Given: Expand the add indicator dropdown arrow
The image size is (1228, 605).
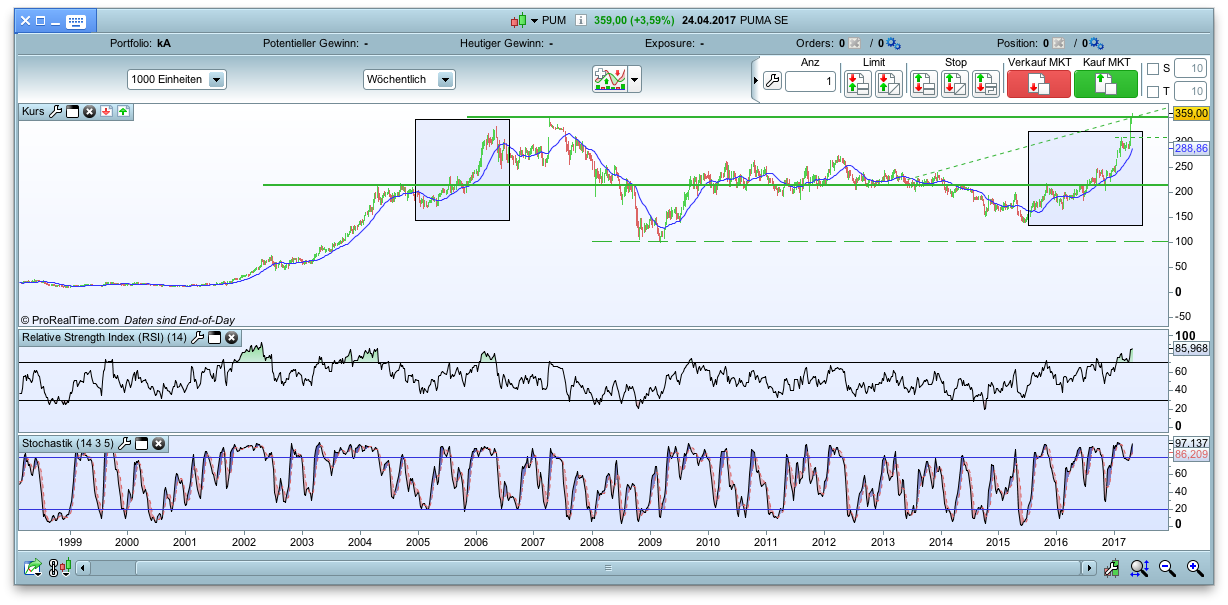Looking at the screenshot, I should tap(634, 80).
